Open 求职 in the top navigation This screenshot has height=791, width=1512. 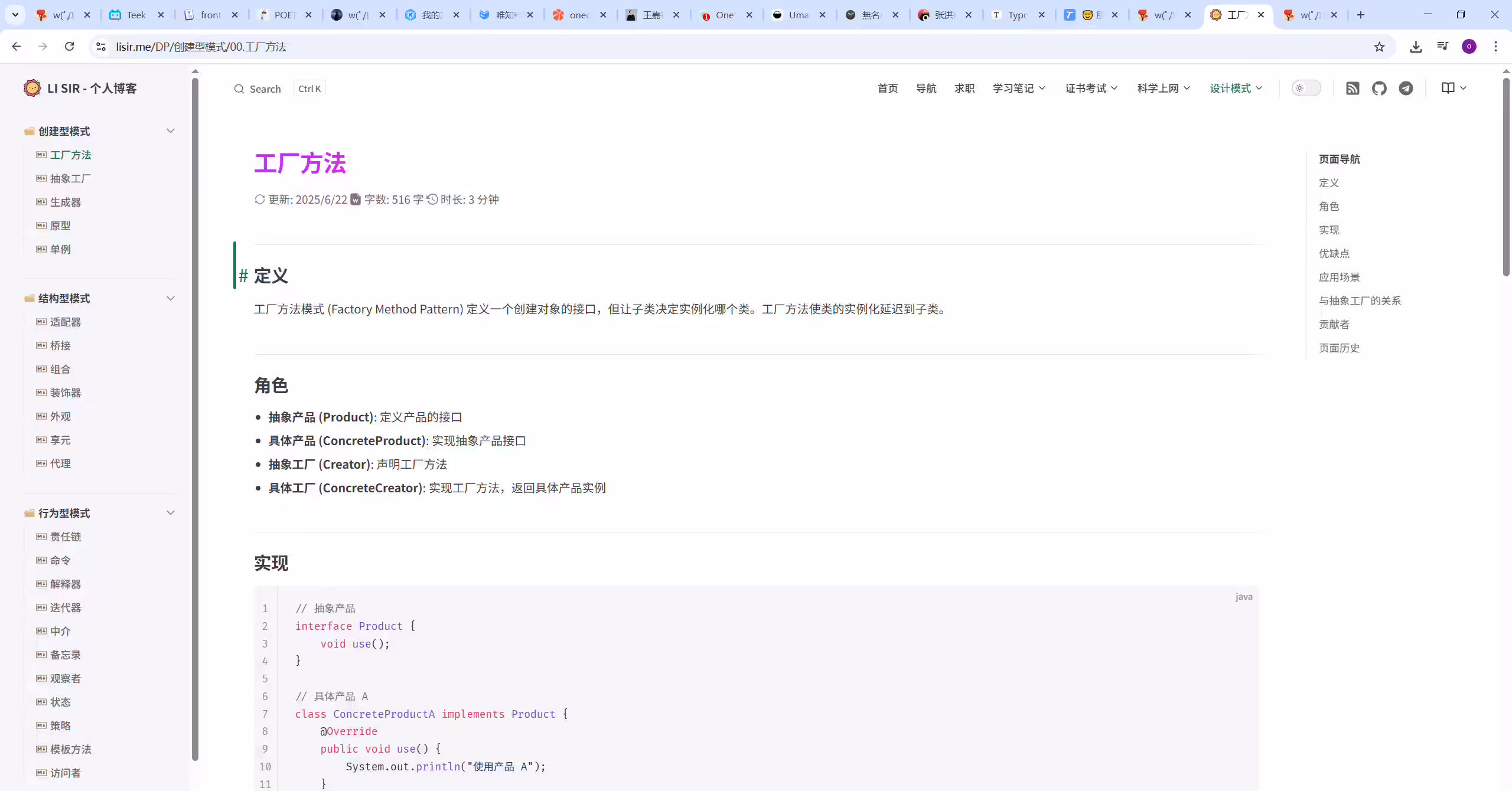964,88
